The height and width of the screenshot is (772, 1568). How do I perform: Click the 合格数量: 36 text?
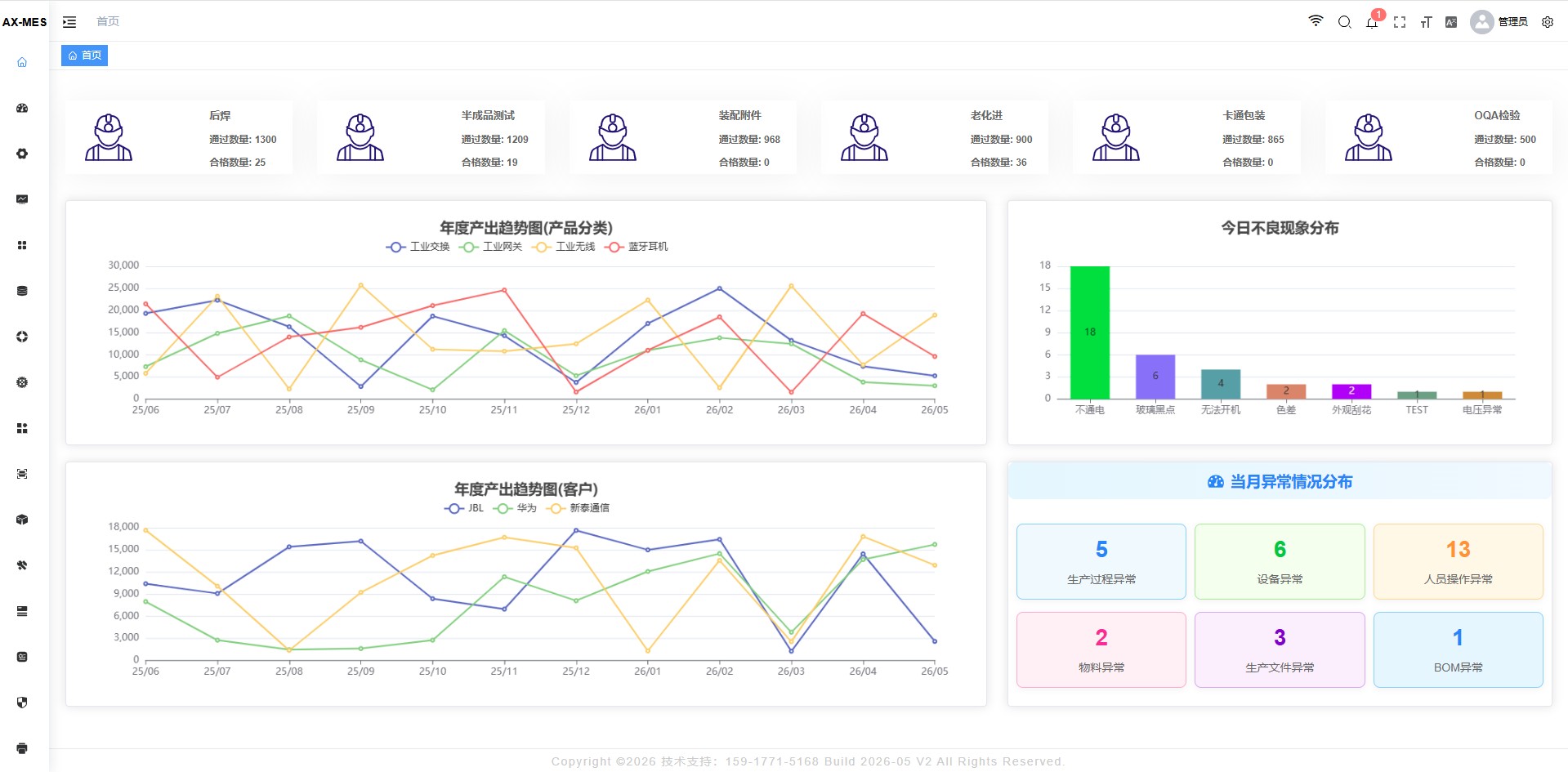click(x=998, y=163)
